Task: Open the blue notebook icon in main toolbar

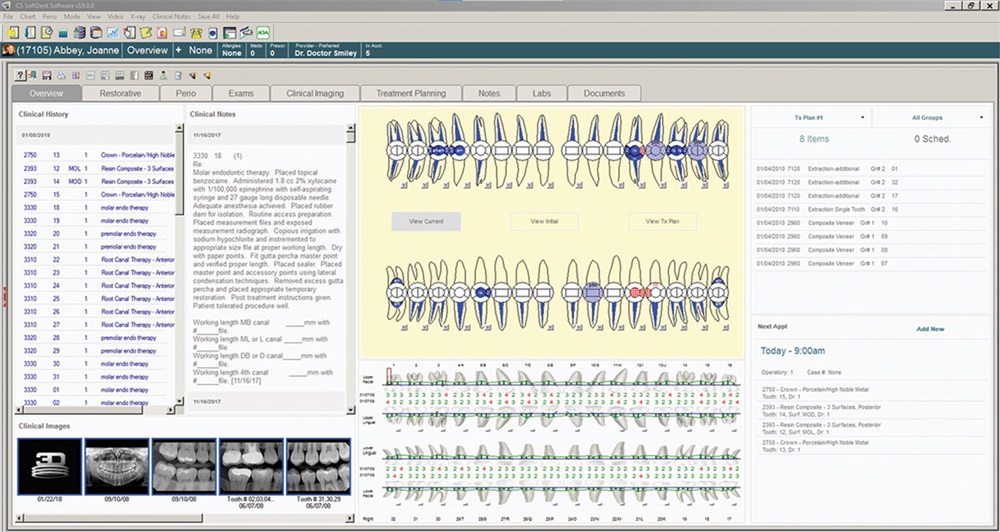Action: click(30, 33)
